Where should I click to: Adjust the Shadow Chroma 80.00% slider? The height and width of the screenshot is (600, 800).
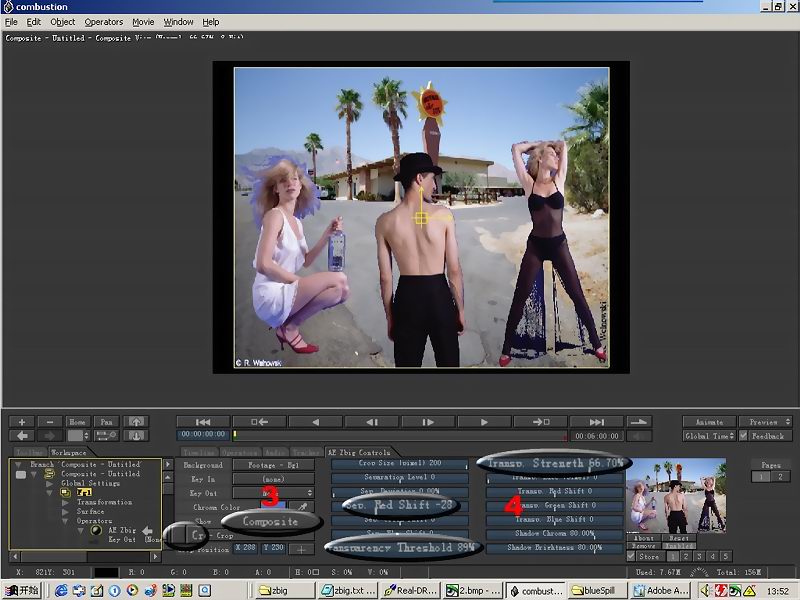tap(555, 534)
